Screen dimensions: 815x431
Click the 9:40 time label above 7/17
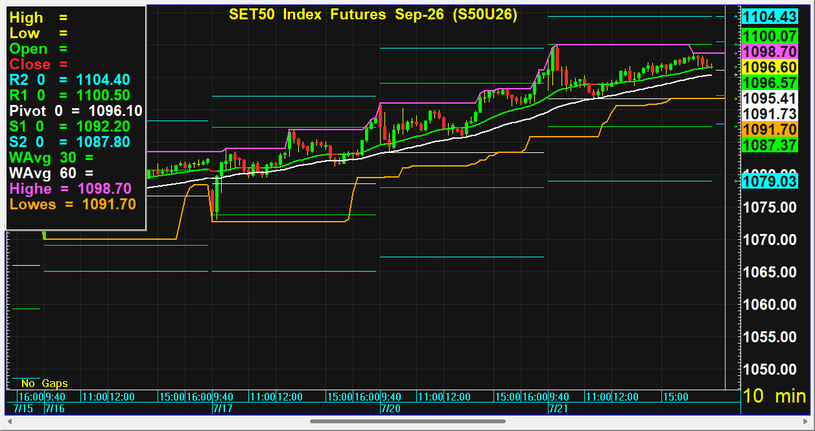pyautogui.click(x=223, y=397)
